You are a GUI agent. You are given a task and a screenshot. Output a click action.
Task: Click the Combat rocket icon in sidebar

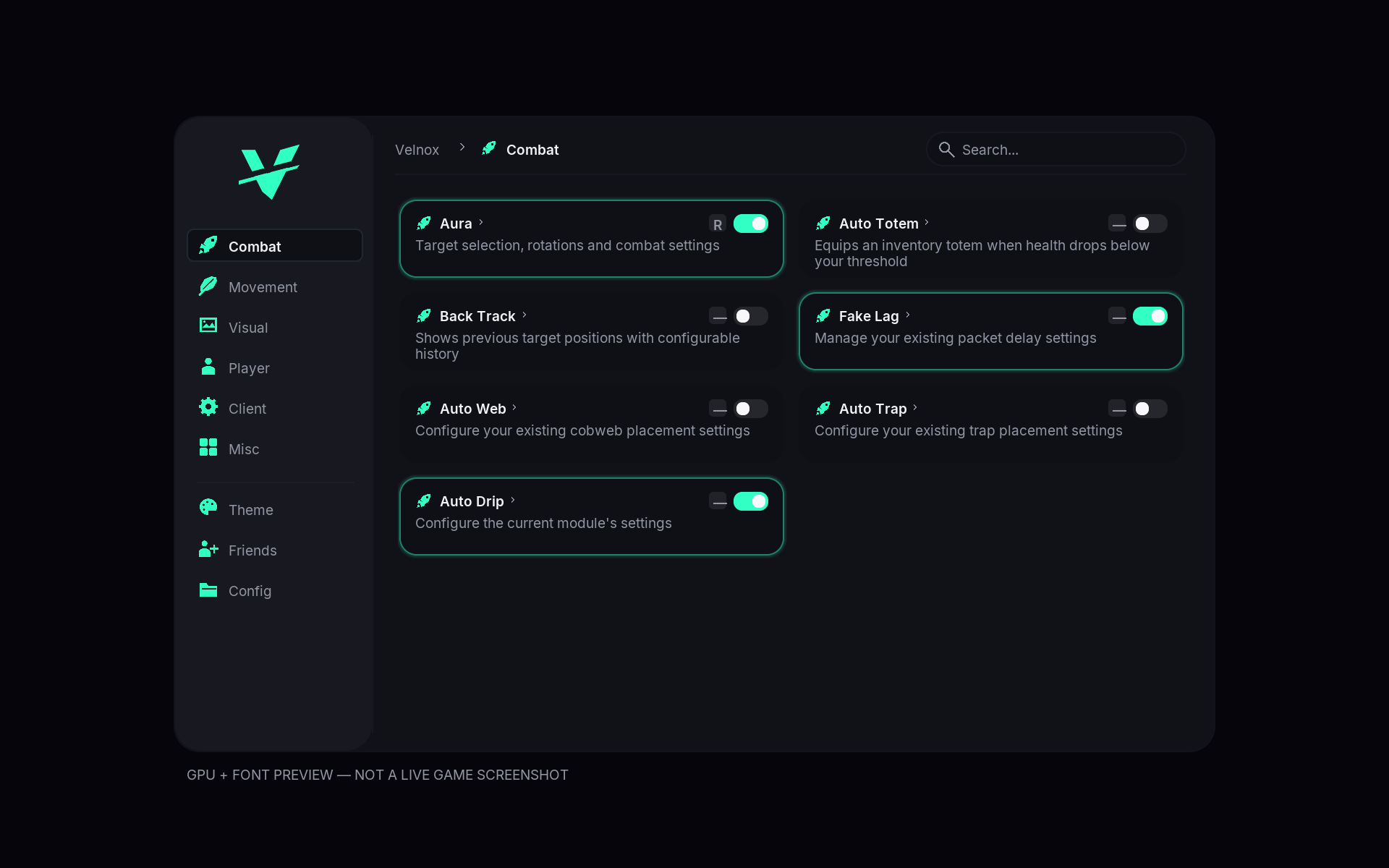pyautogui.click(x=208, y=245)
